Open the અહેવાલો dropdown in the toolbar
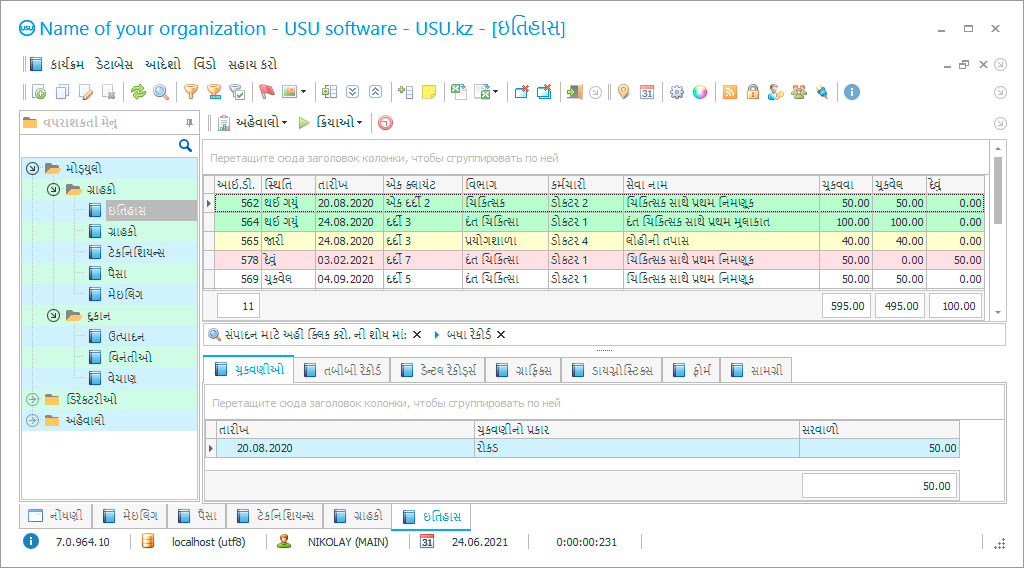 pyautogui.click(x=256, y=123)
